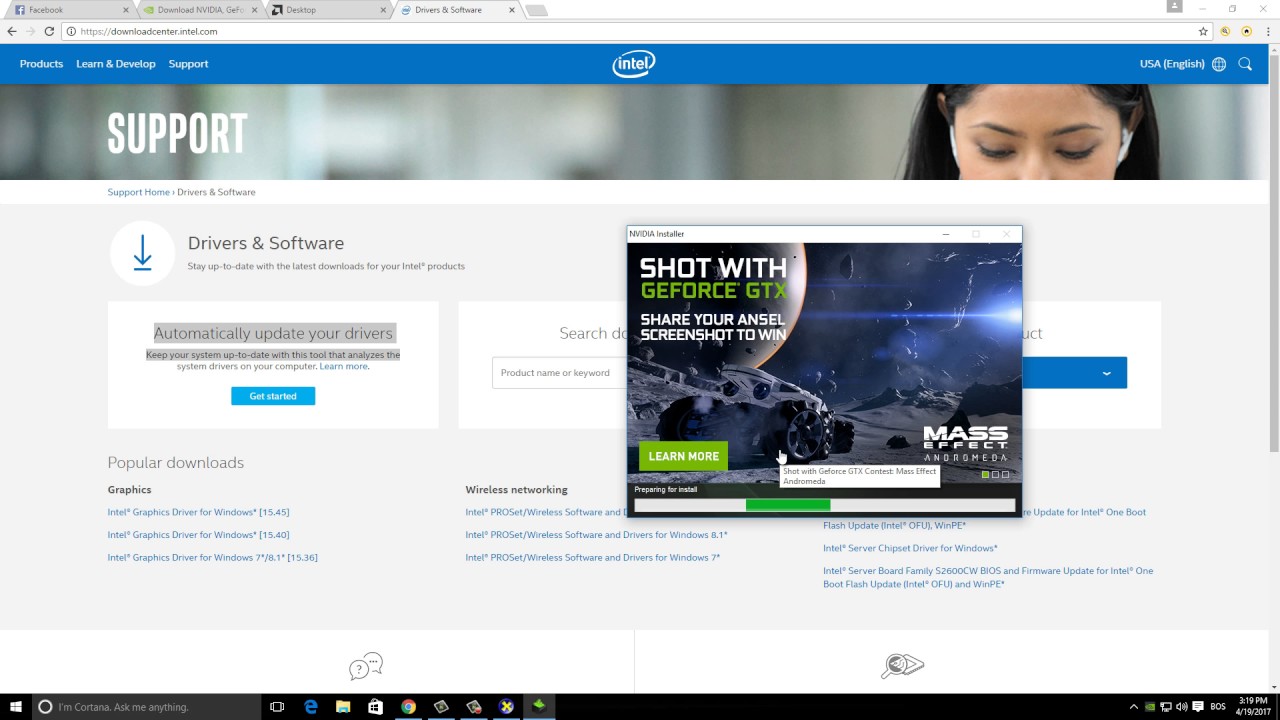
Task: Open Intel Graphics Driver for Windows 7/8.1 [15.36]
Action: point(212,558)
